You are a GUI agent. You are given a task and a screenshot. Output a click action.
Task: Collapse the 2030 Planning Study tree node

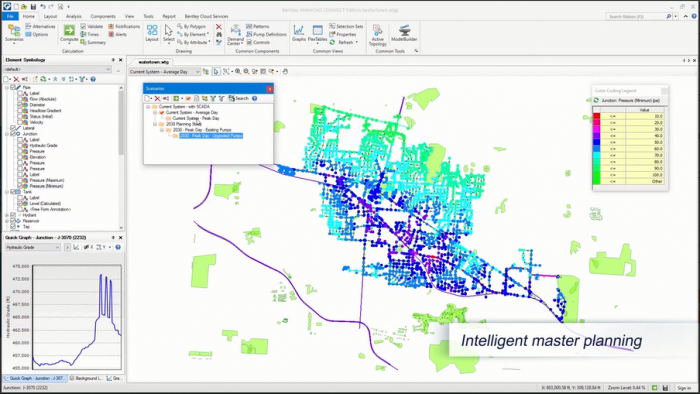pos(155,124)
